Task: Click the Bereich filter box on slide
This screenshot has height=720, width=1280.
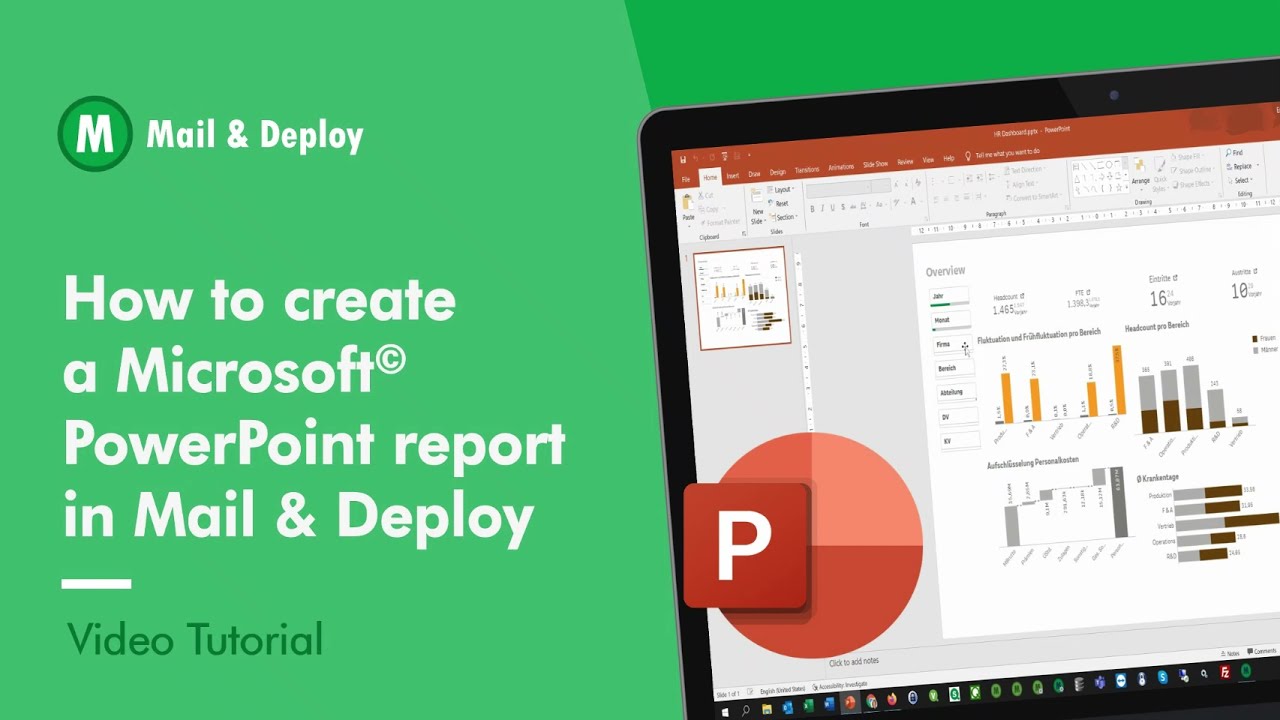Action: coord(955,370)
